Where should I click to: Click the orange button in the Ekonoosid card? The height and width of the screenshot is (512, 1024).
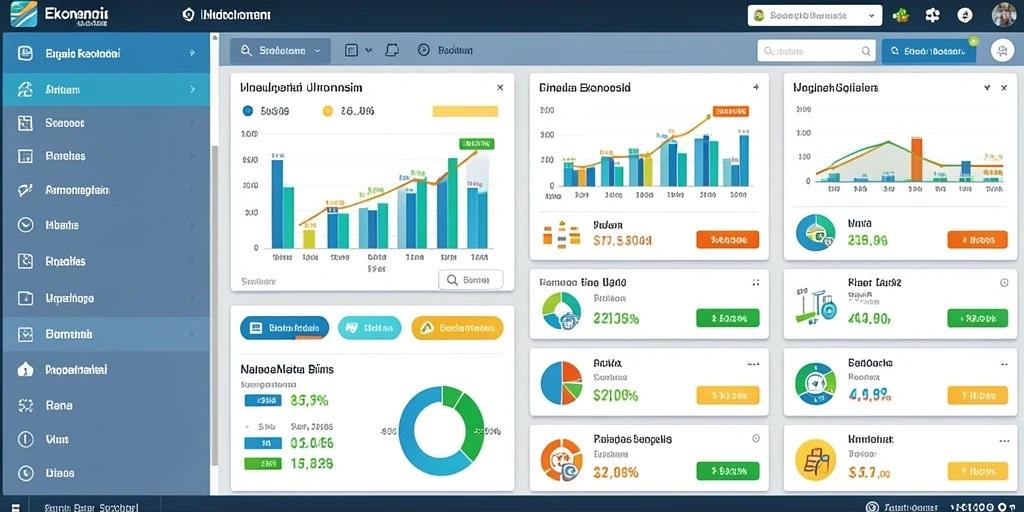coord(728,240)
